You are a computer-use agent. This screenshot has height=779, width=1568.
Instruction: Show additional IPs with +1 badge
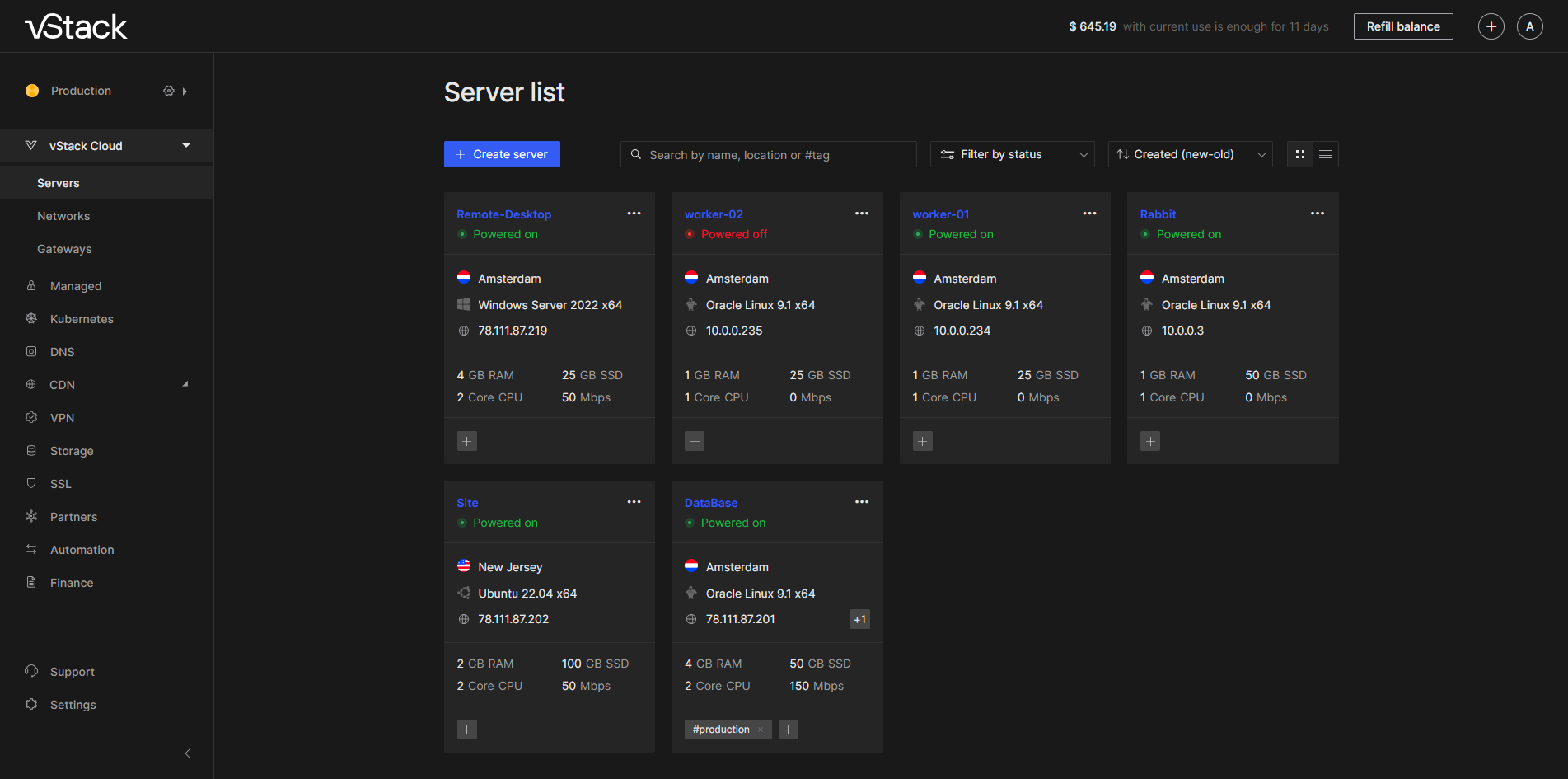point(860,619)
